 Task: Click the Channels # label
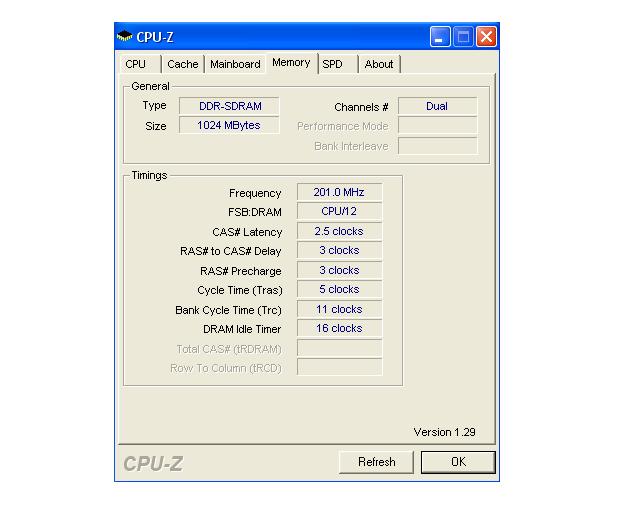click(x=361, y=107)
